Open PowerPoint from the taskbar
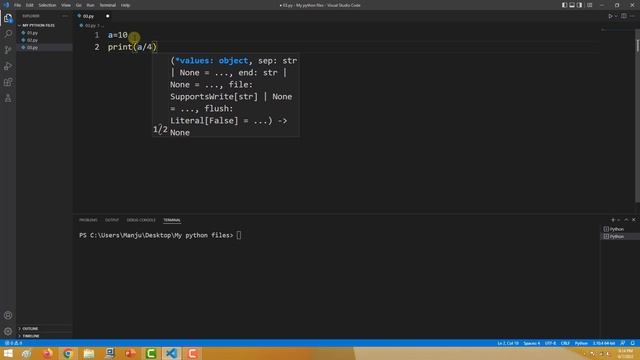 [x=130, y=353]
